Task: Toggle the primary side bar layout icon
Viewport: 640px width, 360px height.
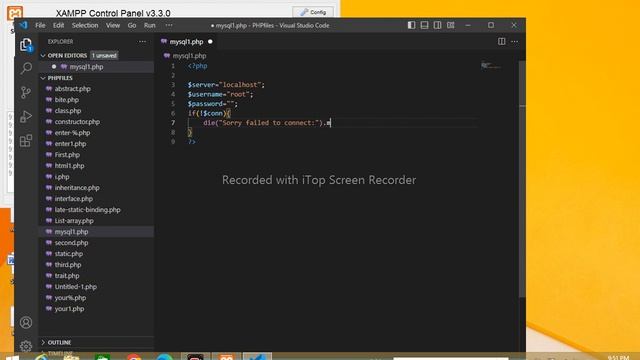Action: click(x=411, y=25)
